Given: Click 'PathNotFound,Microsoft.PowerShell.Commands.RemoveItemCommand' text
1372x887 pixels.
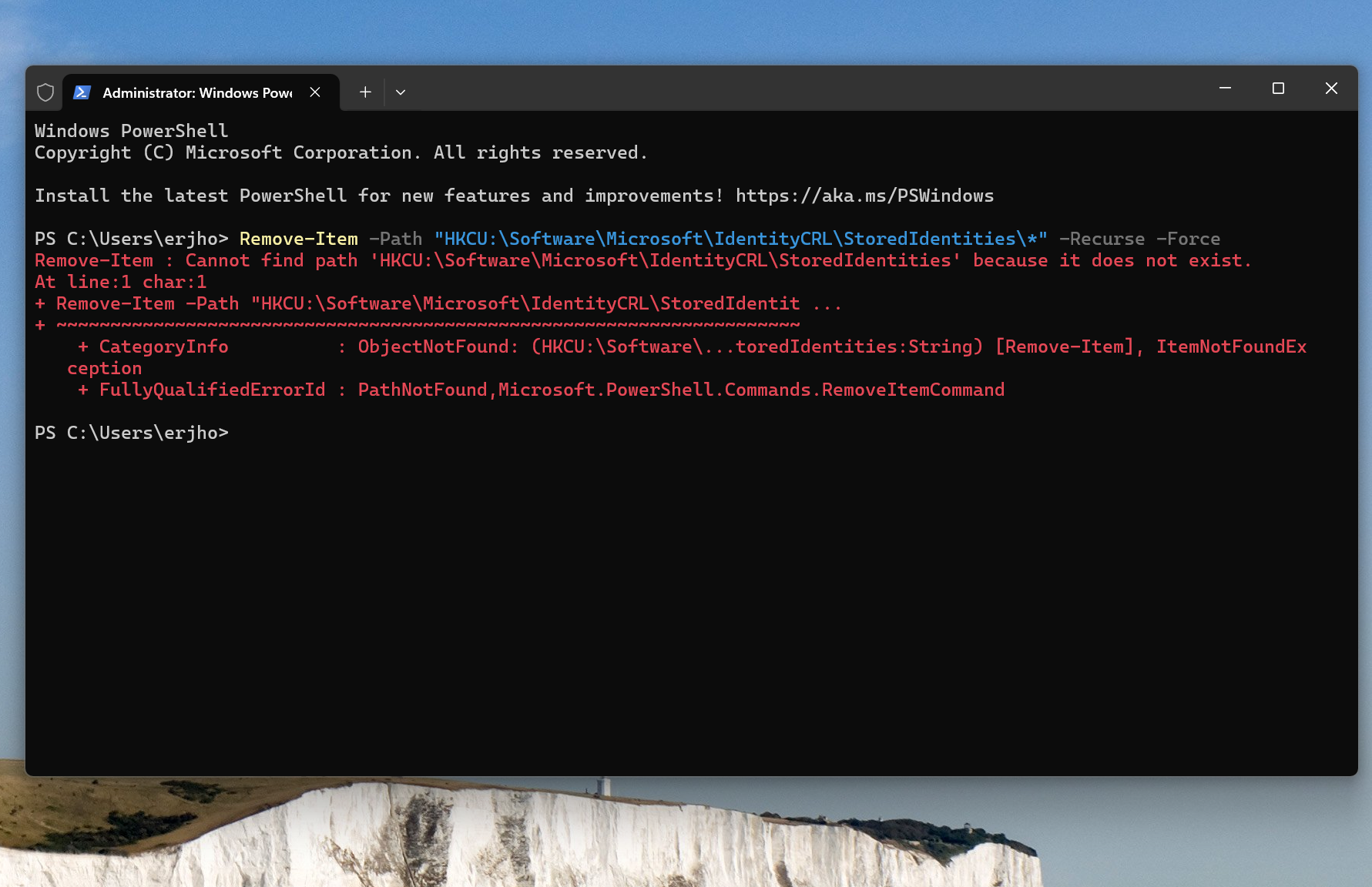Looking at the screenshot, I should pos(681,390).
